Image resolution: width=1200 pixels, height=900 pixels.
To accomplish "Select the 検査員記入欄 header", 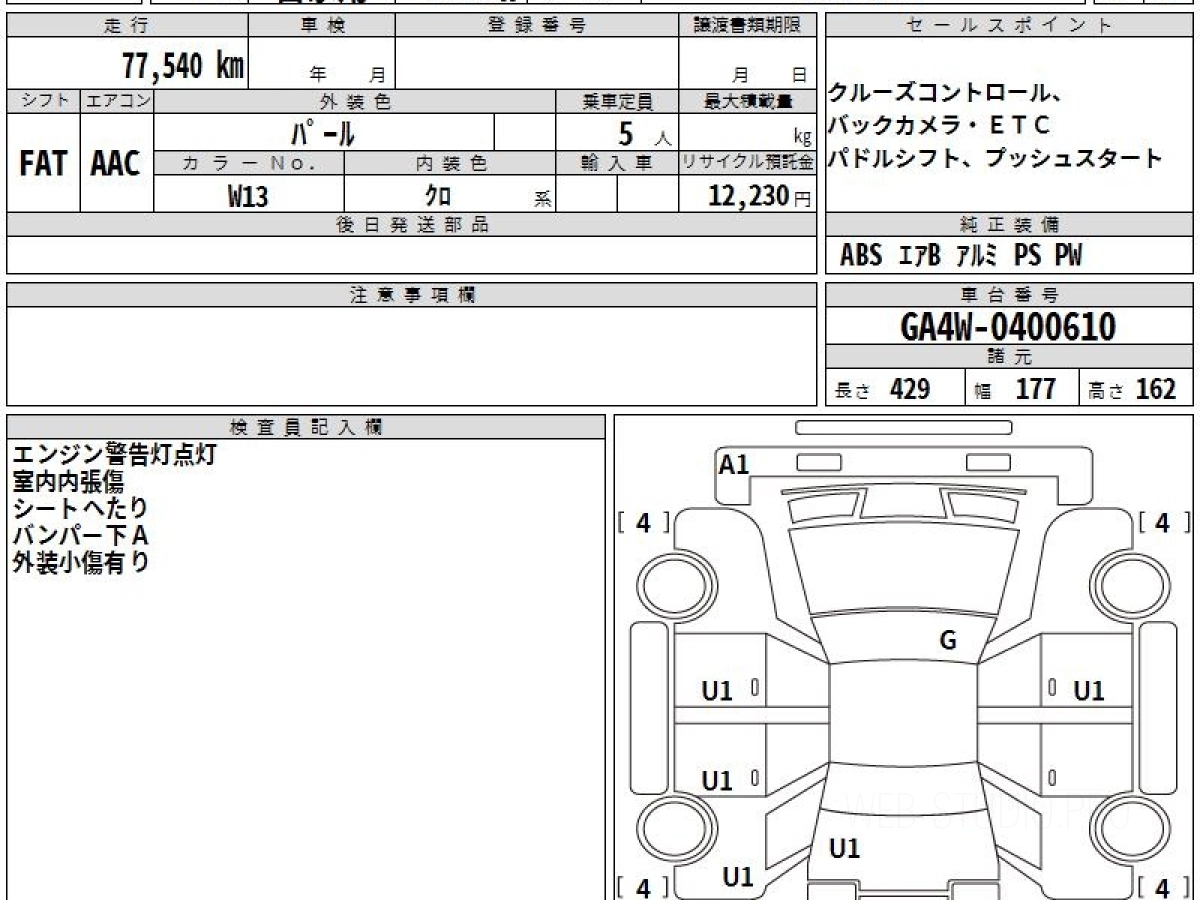I will click(306, 427).
